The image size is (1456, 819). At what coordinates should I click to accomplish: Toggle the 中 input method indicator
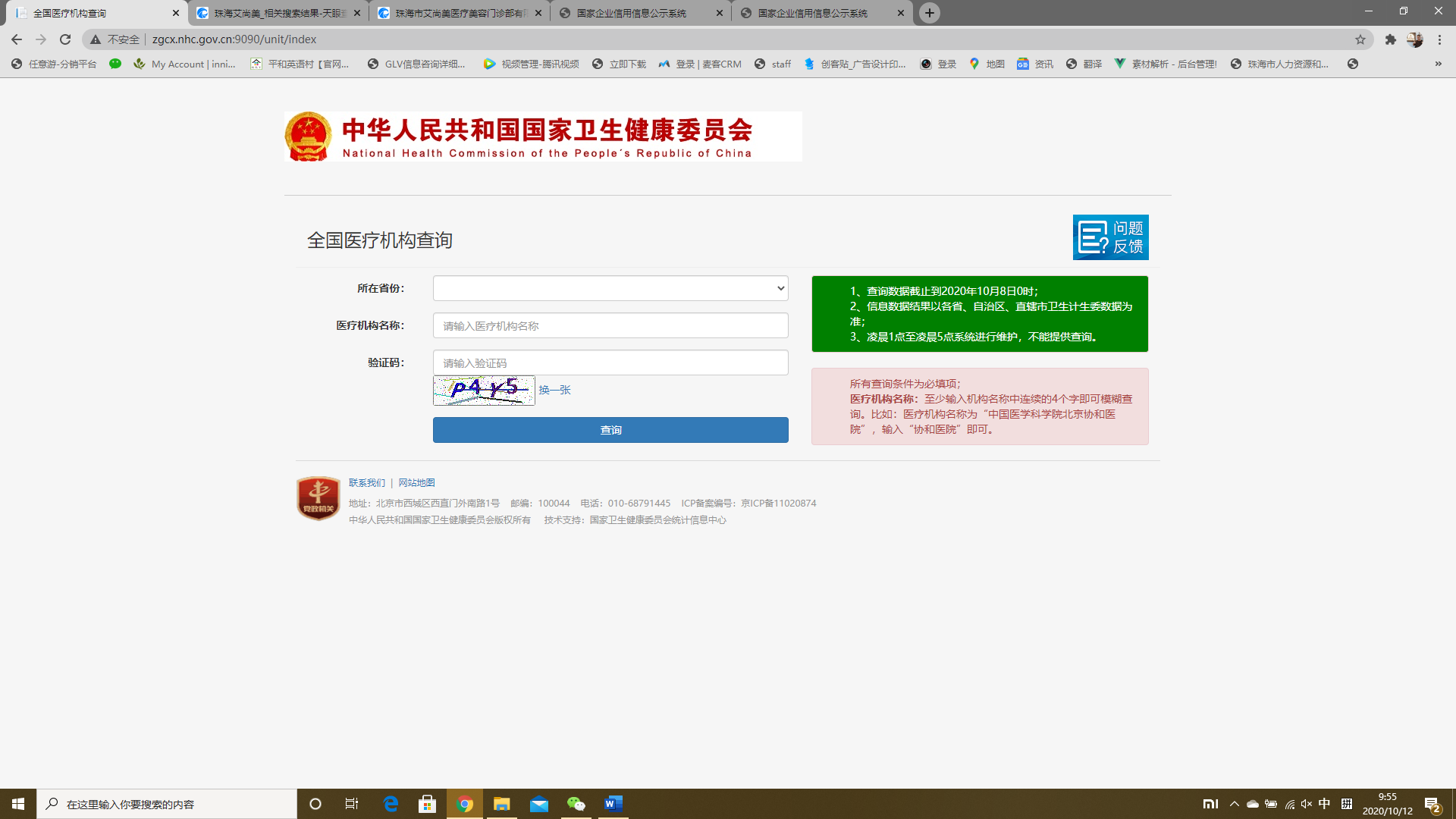coord(1325,804)
